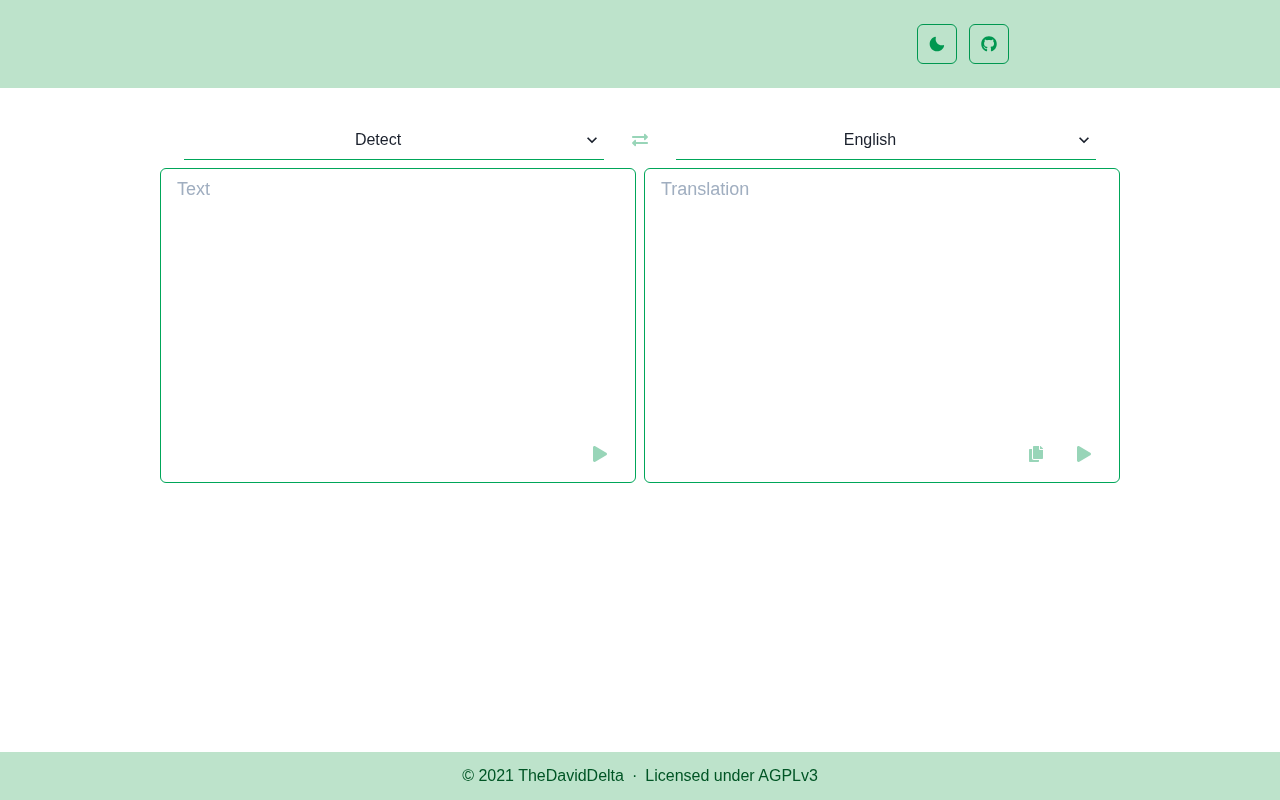This screenshot has width=1280, height=800.
Task: Click the "Text" placeholder label
Action: pyautogui.click(x=194, y=189)
